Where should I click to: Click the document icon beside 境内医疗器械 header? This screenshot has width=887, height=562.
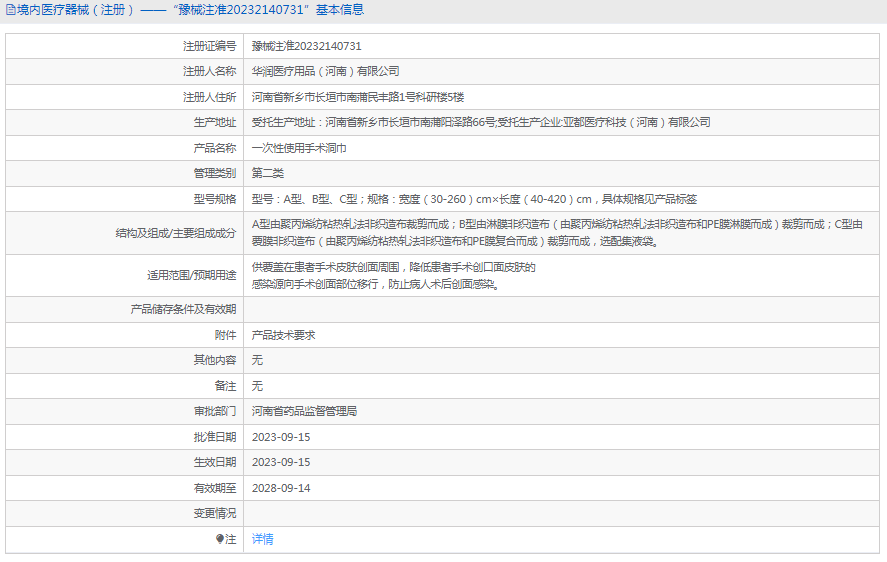click(x=11, y=10)
